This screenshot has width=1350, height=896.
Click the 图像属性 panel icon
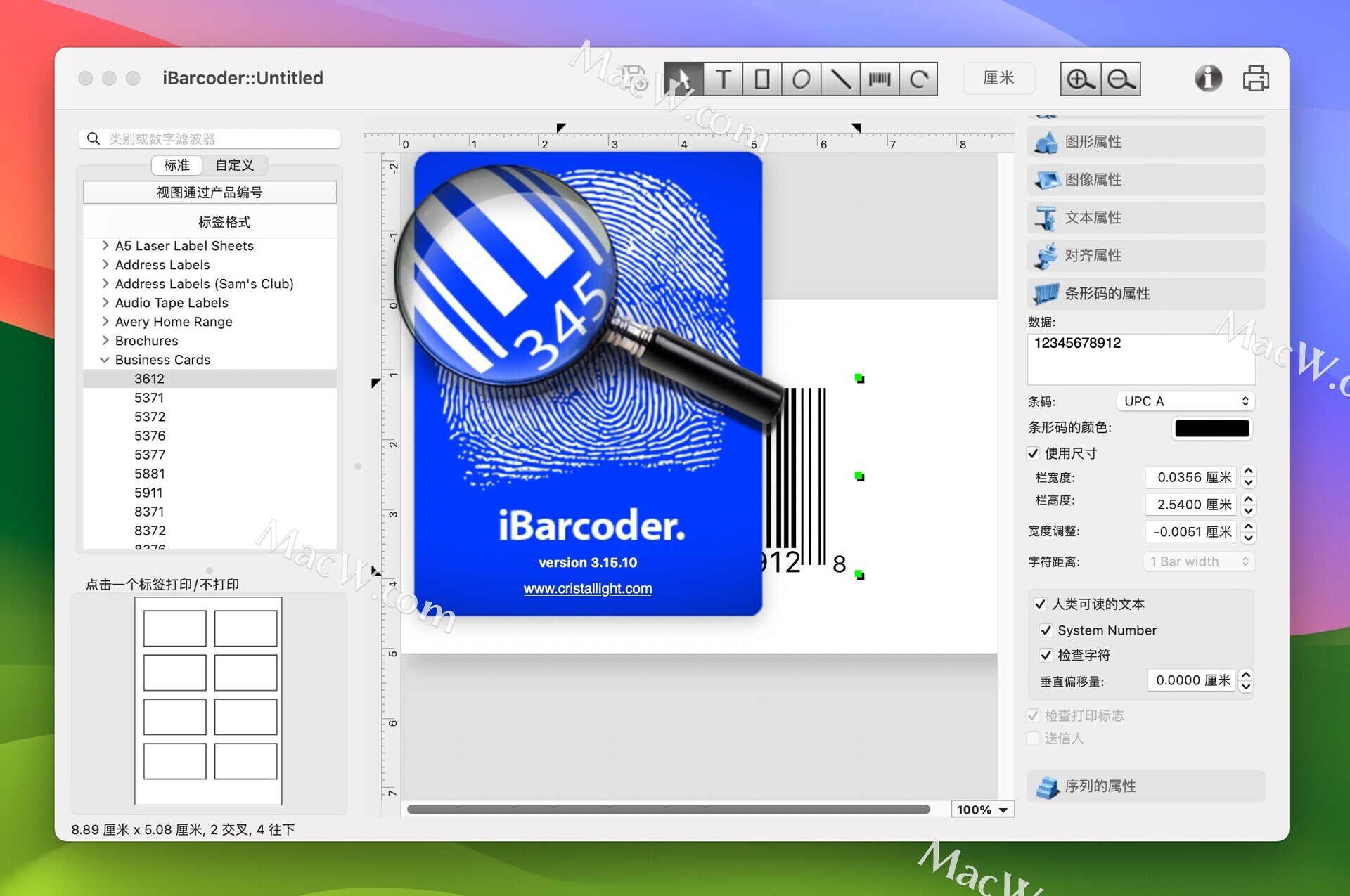click(x=1046, y=180)
